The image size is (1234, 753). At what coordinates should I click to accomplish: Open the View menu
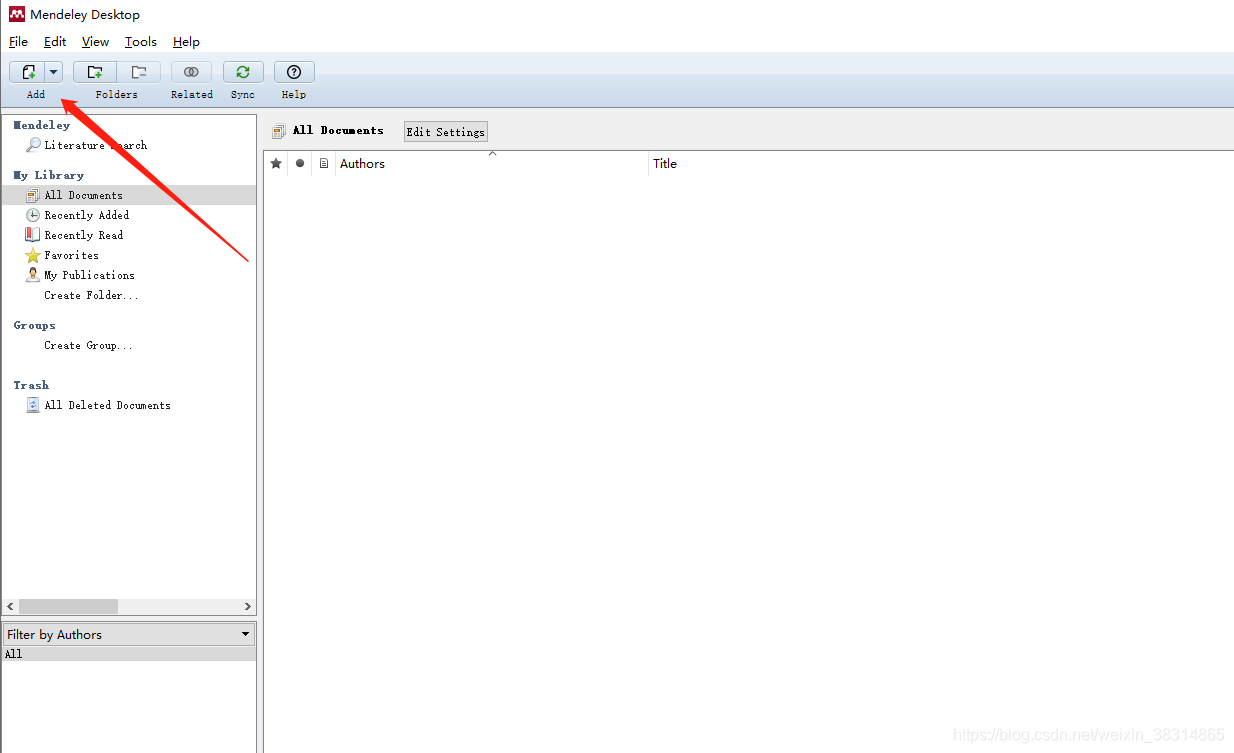tap(95, 42)
